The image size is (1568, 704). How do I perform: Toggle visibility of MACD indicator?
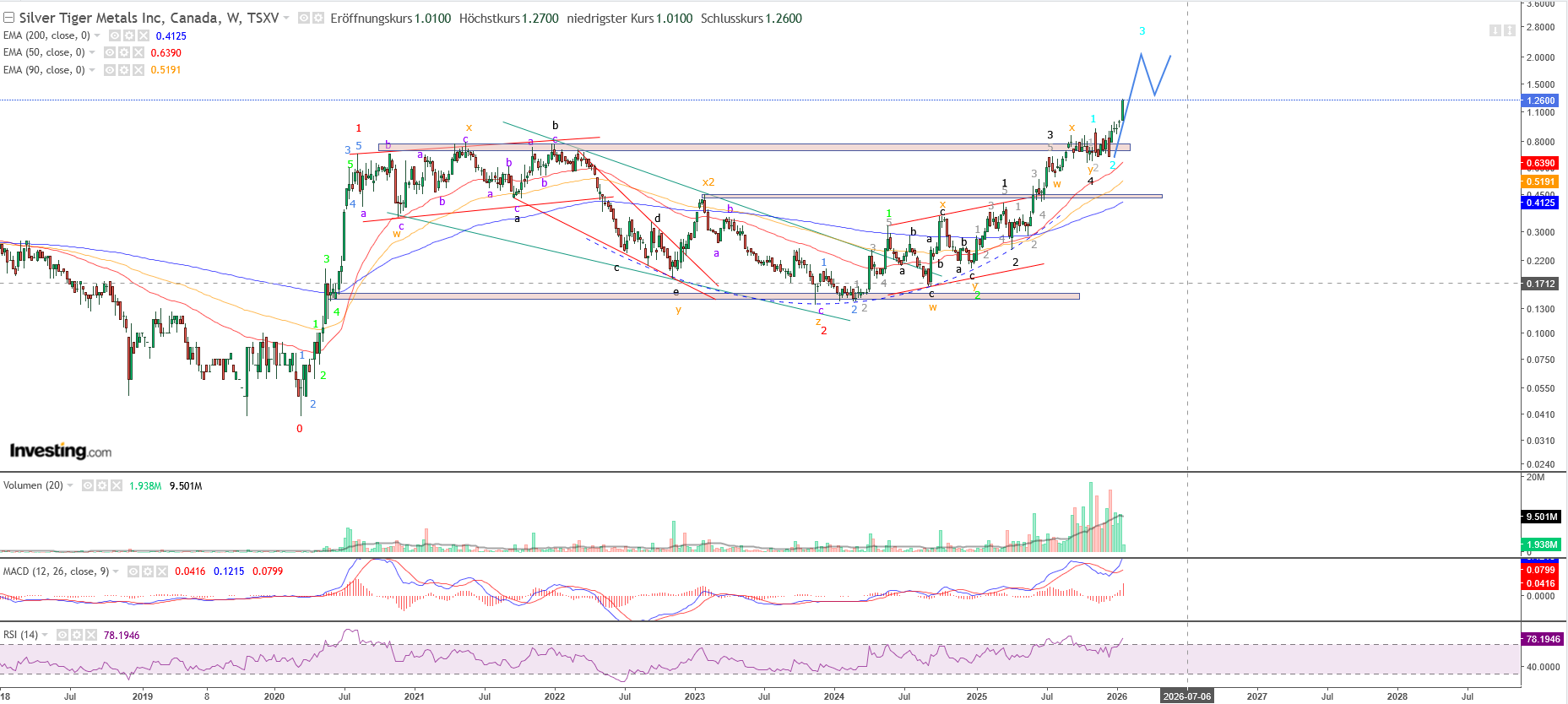pyautogui.click(x=133, y=571)
